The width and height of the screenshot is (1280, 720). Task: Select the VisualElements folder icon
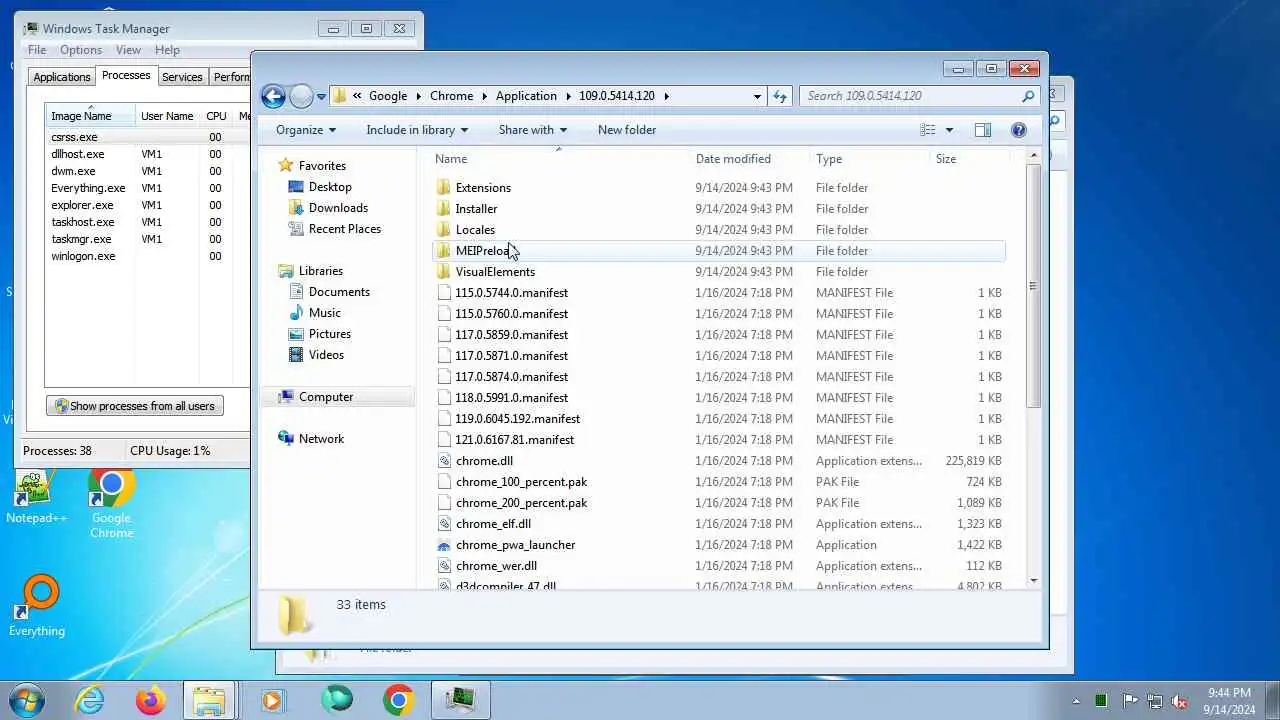tap(444, 272)
